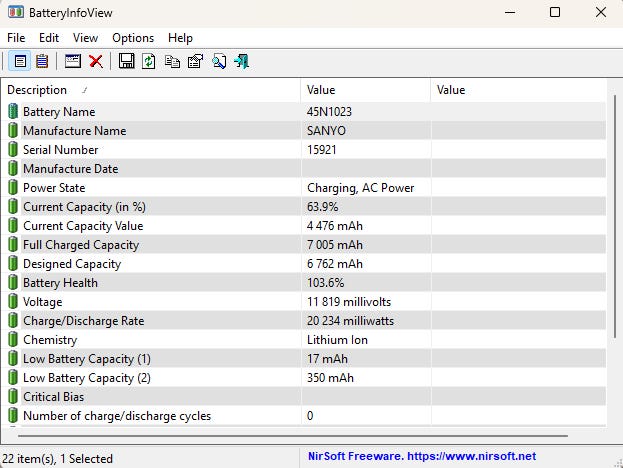Click the serial value 15921
The height and width of the screenshot is (468, 623).
322,150
